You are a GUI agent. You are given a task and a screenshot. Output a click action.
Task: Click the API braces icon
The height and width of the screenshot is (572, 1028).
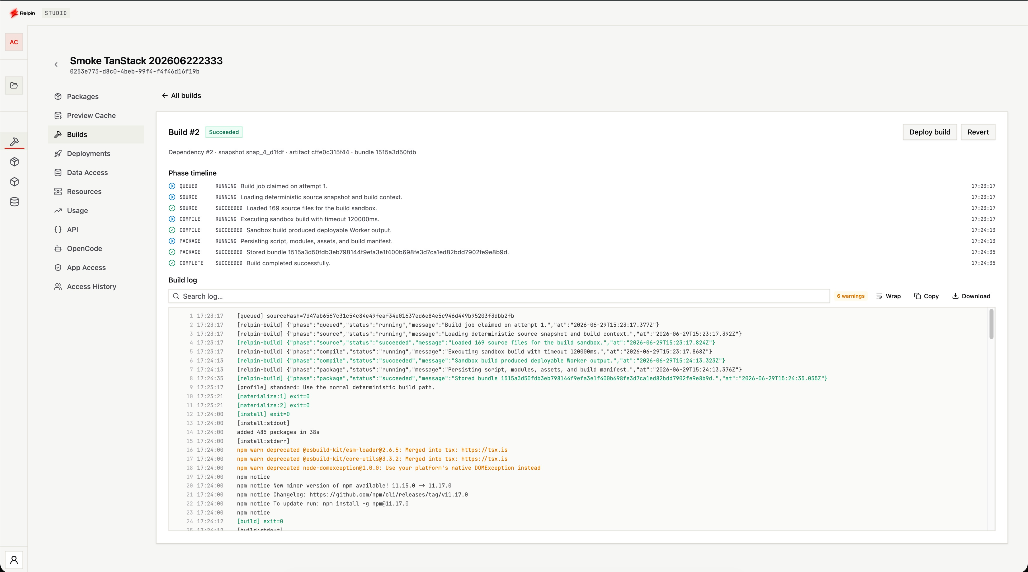tap(58, 230)
